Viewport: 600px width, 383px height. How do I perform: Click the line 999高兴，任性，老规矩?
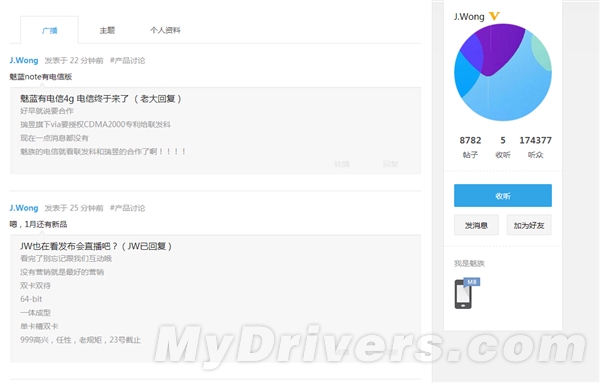pyautogui.click(x=80, y=340)
